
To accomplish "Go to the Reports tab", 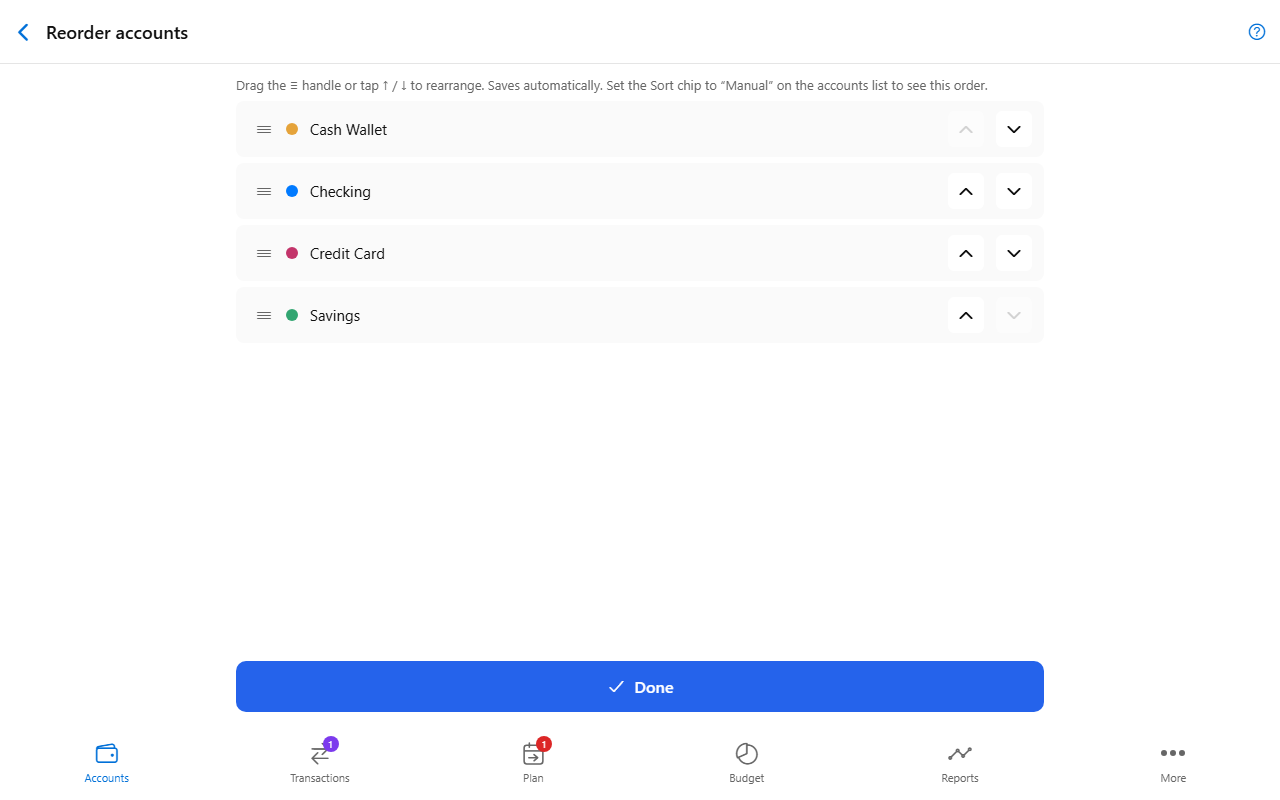I will 960,763.
